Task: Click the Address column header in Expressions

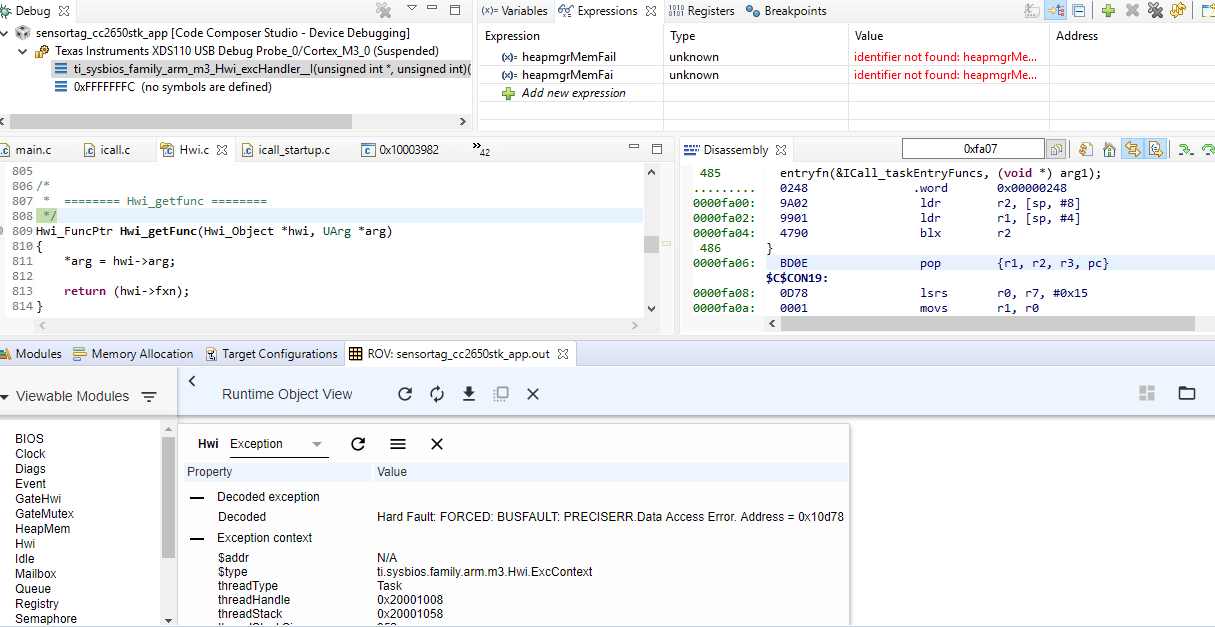Action: click(x=1077, y=36)
